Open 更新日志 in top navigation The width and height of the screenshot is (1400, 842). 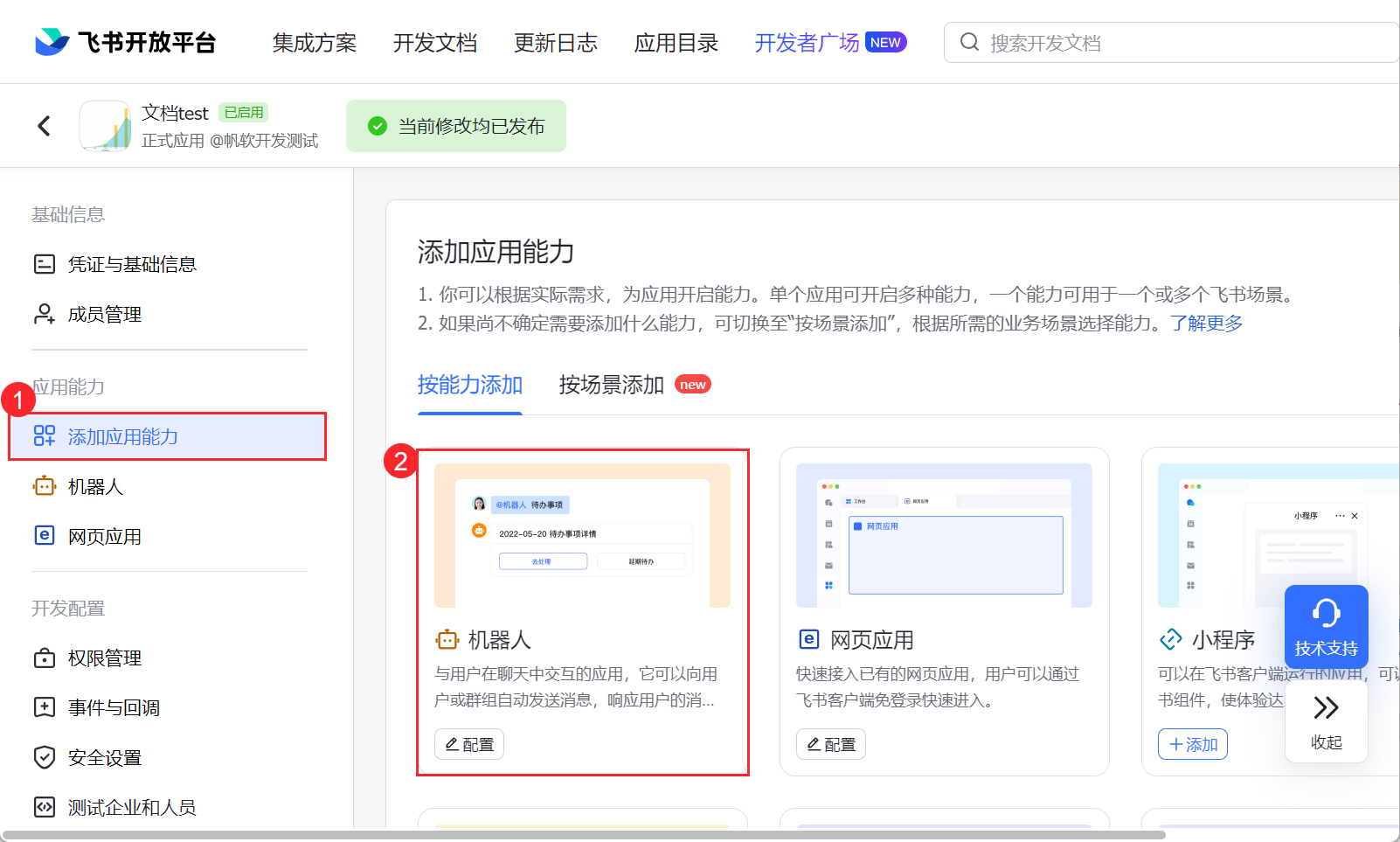556,43
